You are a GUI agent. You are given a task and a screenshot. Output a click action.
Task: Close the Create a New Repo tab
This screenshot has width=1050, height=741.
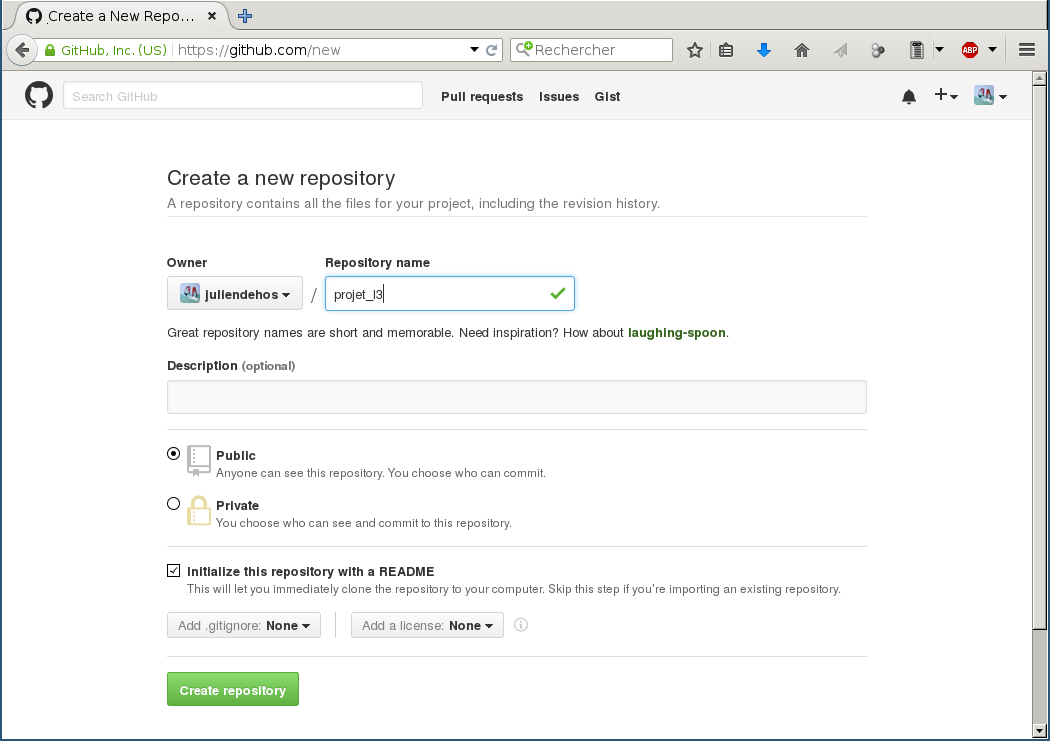(x=212, y=16)
